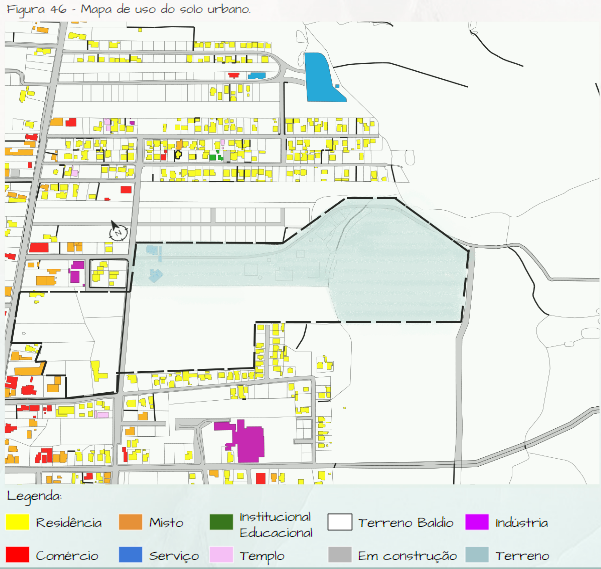
Task: Click the 'Serviço' legend label
Action: pyautogui.click(x=174, y=556)
